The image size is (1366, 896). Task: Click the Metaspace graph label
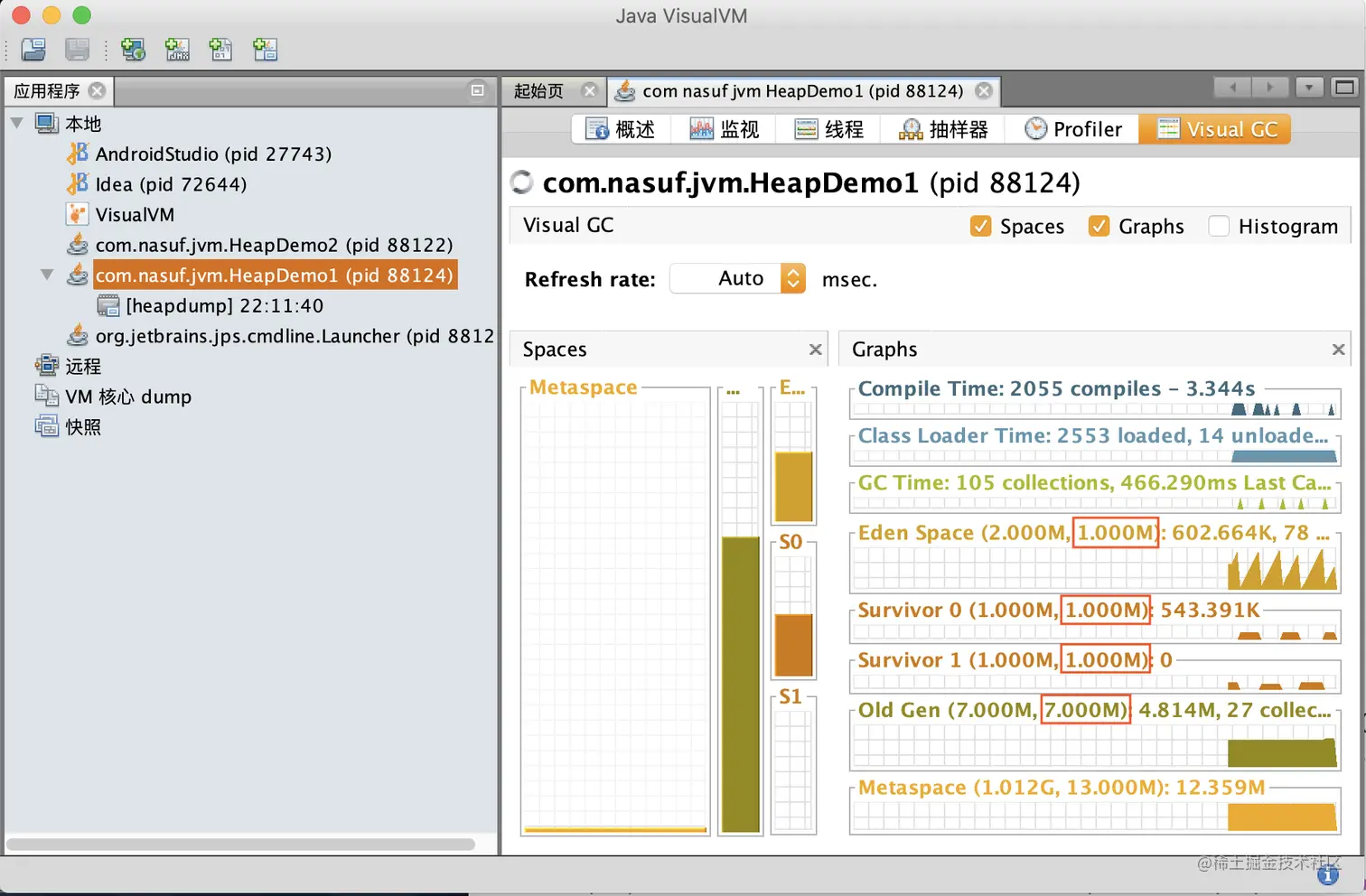click(x=1062, y=788)
